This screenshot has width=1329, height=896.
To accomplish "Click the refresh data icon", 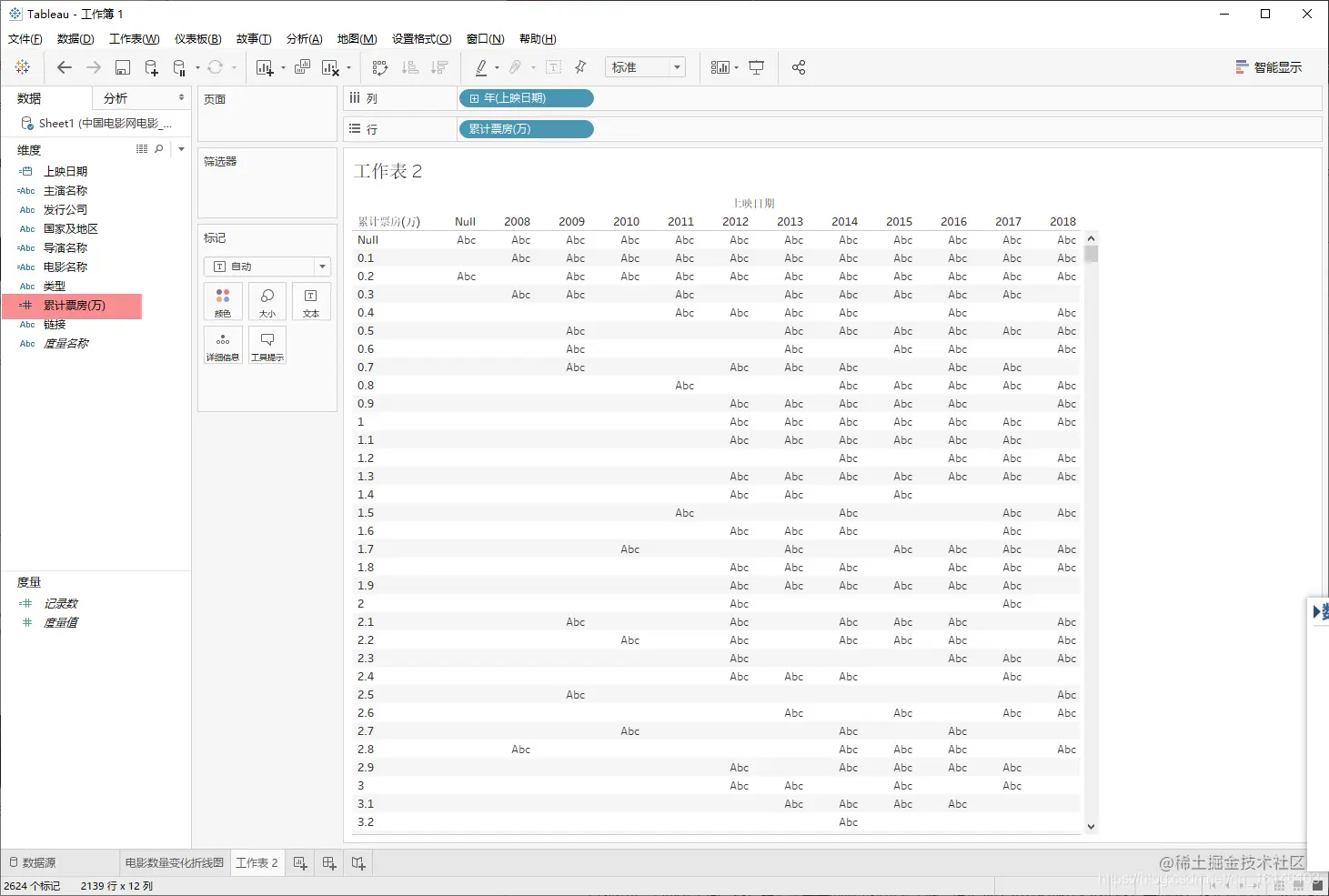I will click(216, 67).
